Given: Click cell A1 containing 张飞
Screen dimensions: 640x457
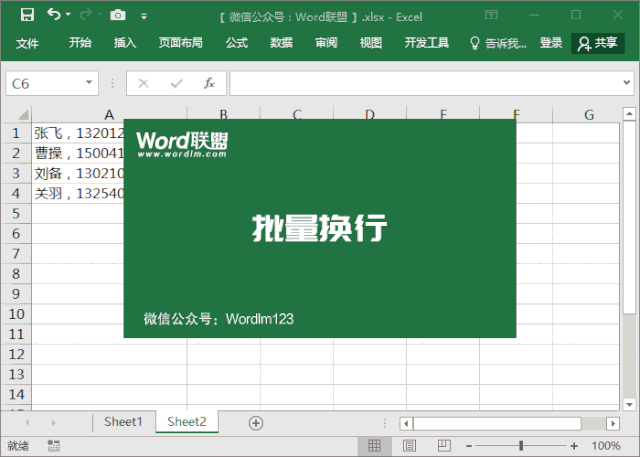Looking at the screenshot, I should coord(78,133).
